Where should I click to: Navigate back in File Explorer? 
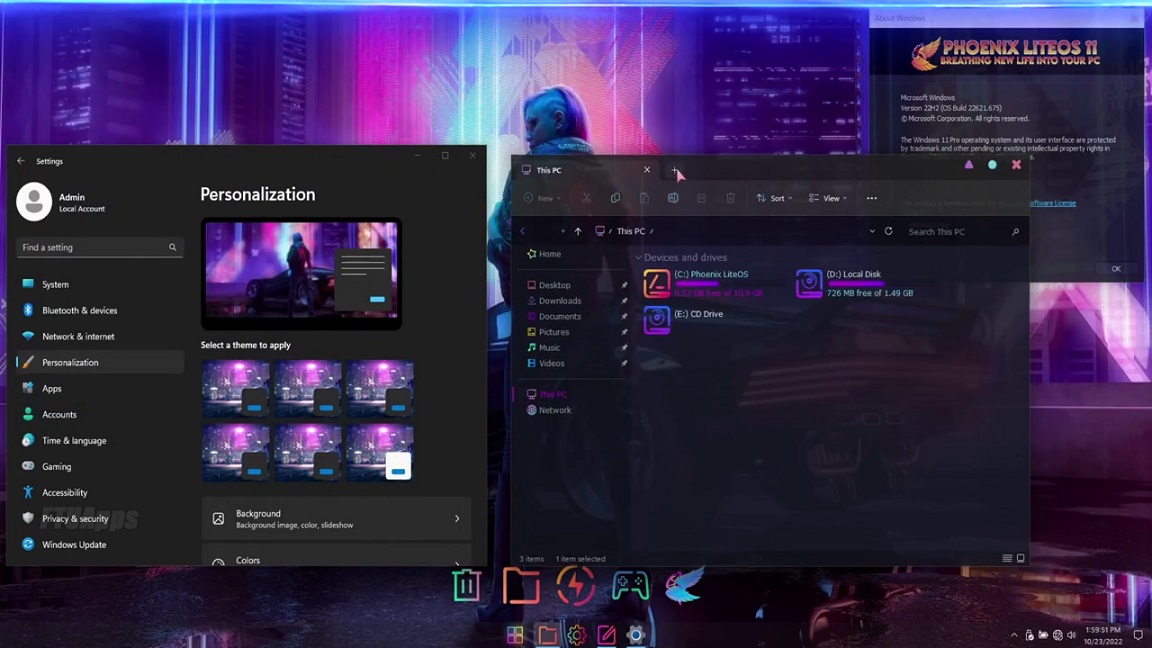point(523,231)
